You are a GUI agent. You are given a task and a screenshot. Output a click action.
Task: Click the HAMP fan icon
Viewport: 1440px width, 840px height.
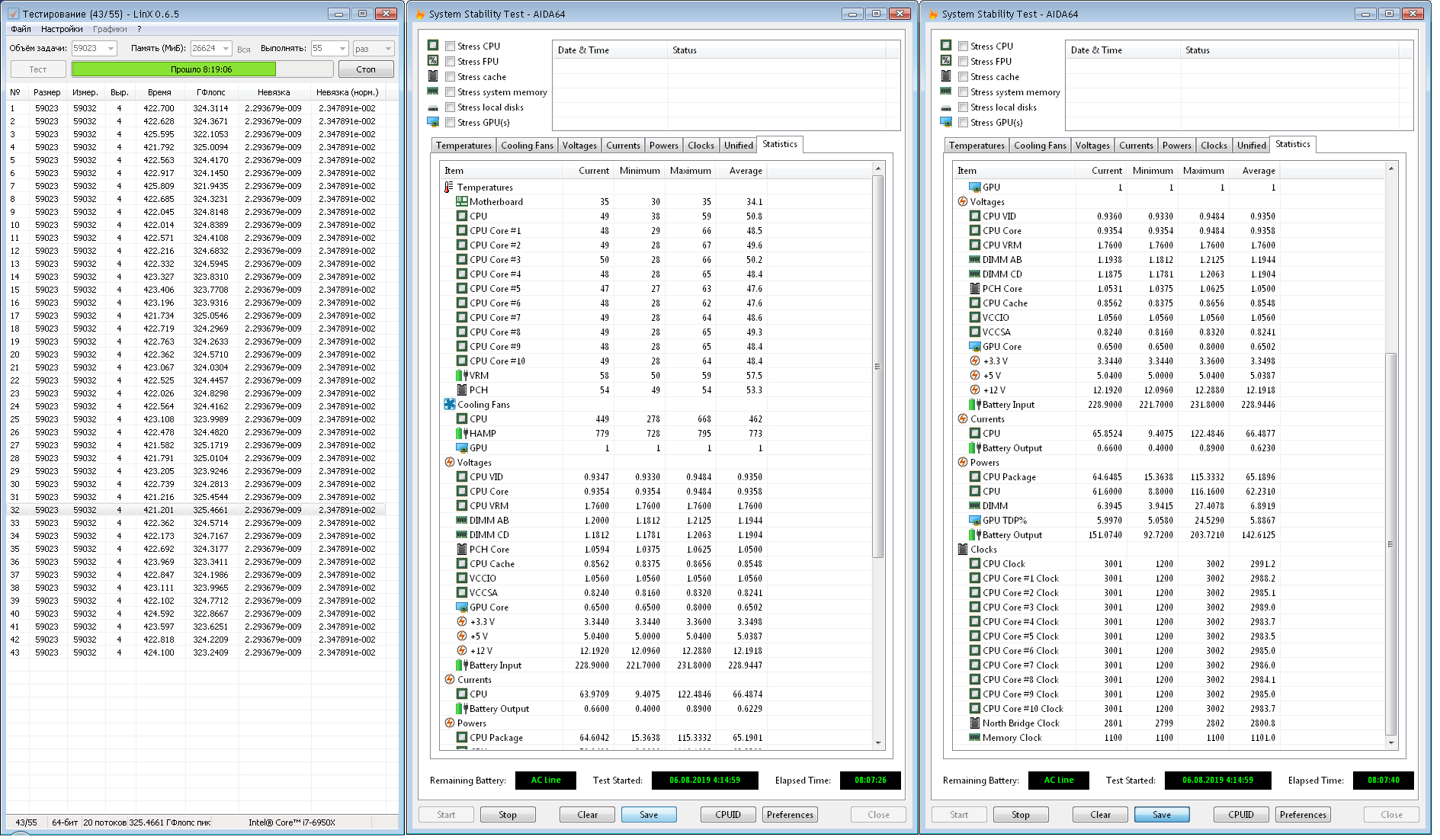tap(461, 434)
